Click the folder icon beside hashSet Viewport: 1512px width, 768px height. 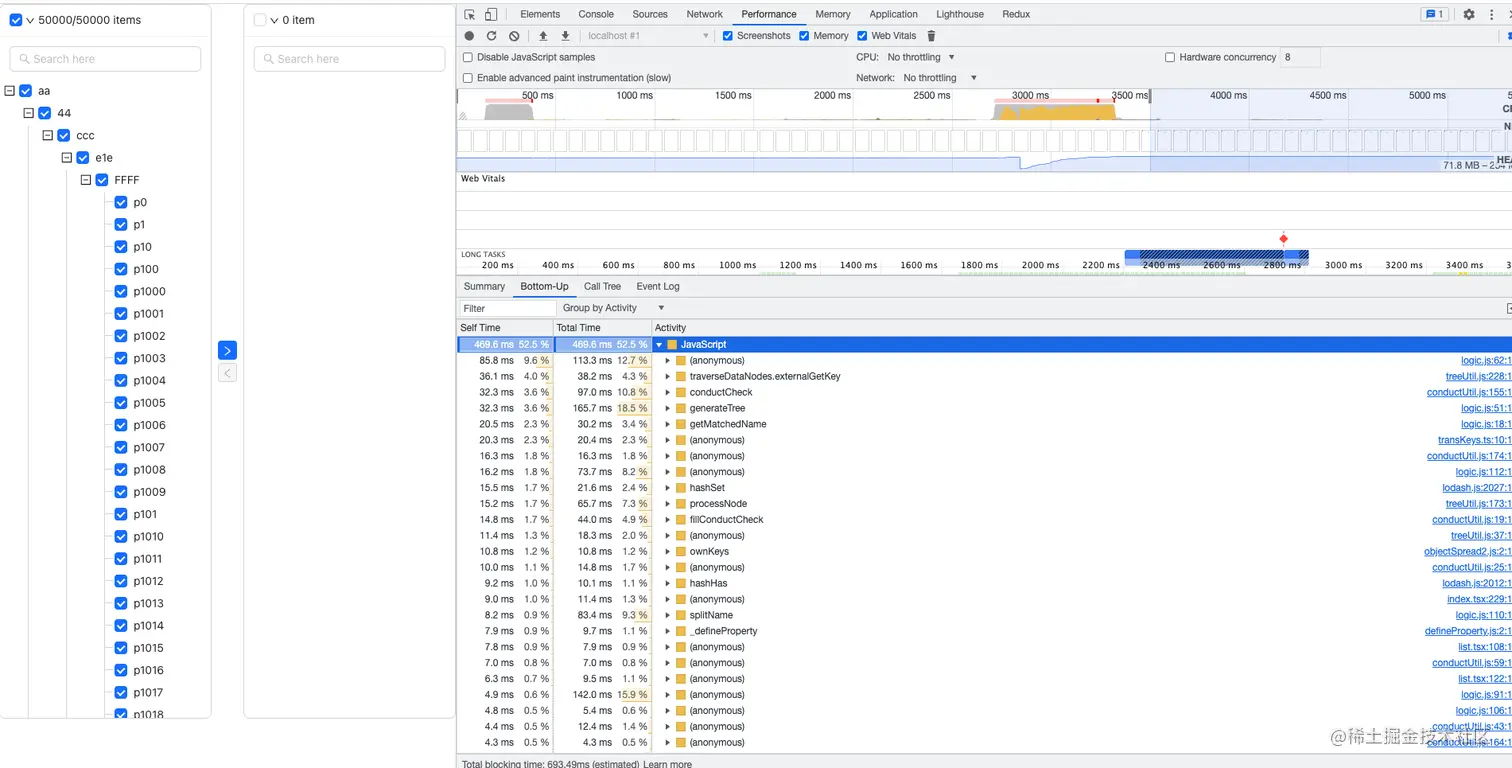coord(680,488)
